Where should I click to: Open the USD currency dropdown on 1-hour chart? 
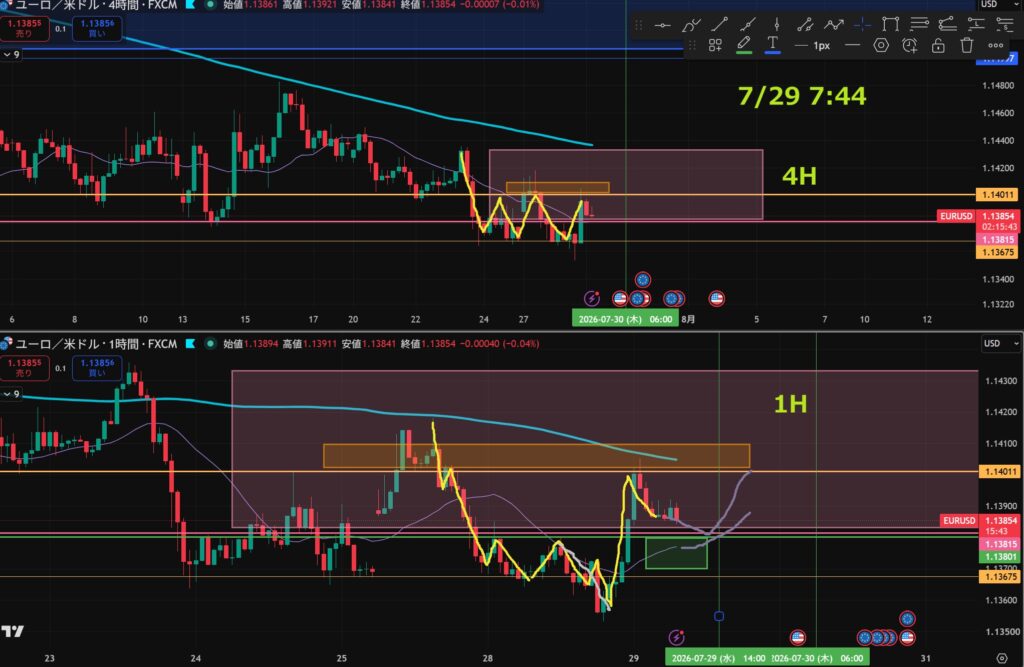1001,343
